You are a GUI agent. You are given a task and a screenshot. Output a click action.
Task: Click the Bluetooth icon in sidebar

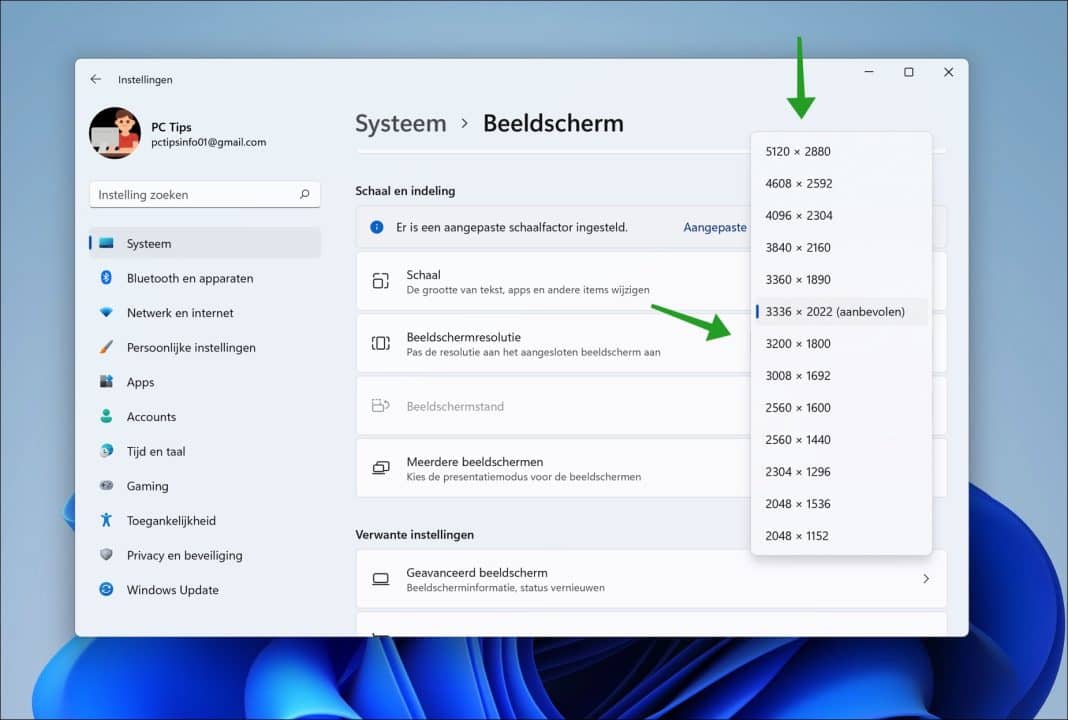[106, 277]
